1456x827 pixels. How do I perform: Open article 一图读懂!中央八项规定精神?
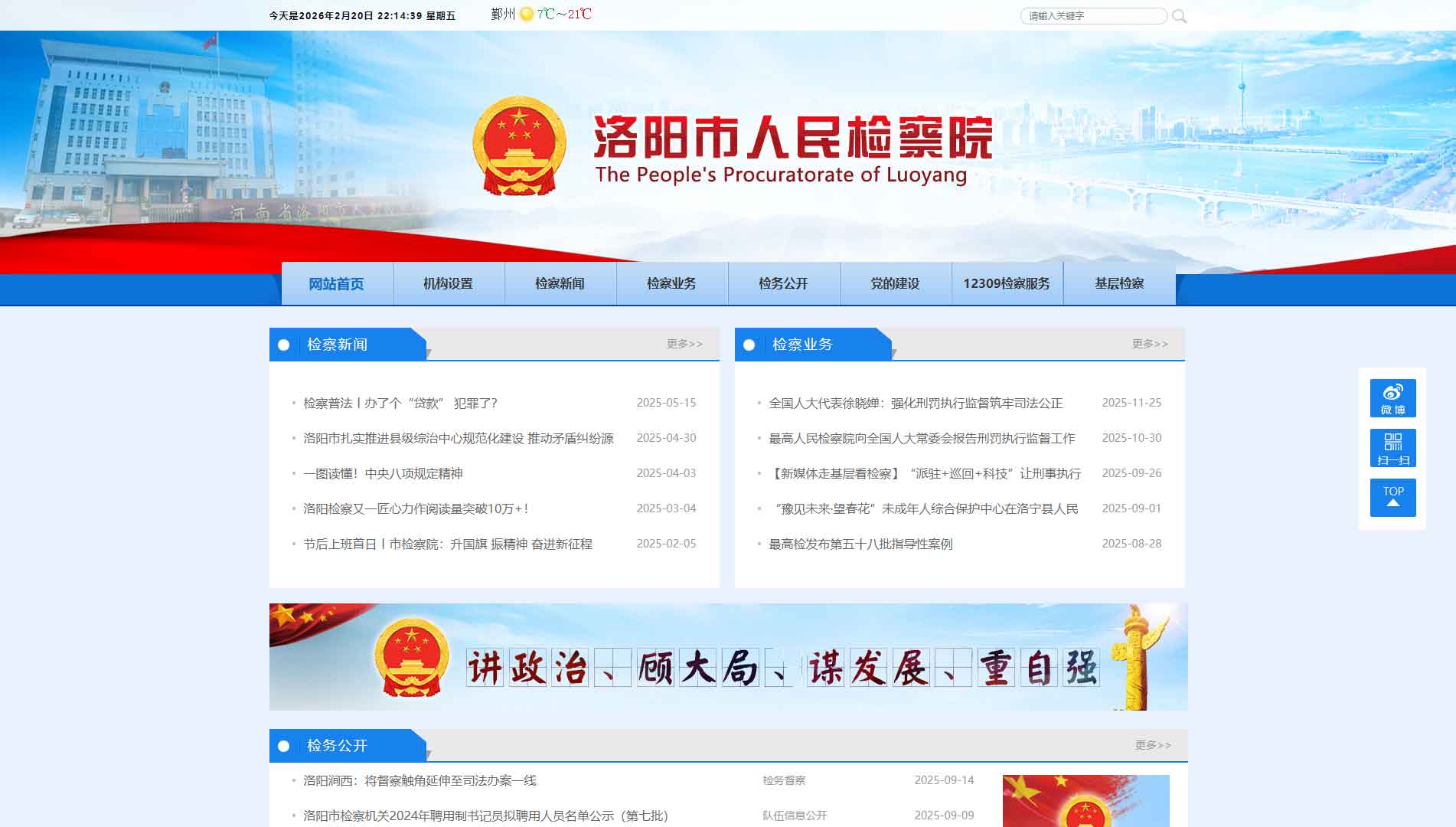click(x=383, y=473)
